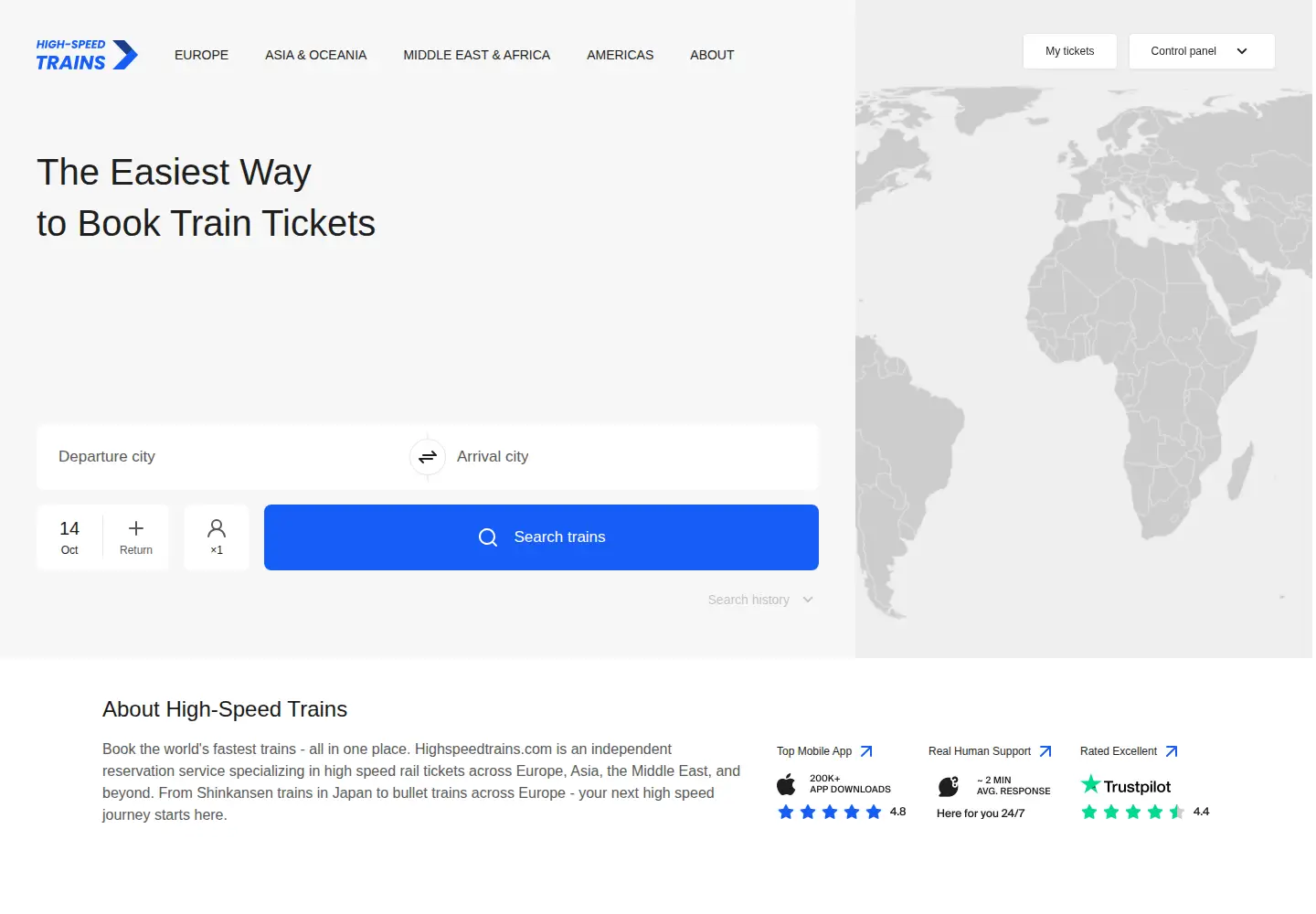The image size is (1316, 914).
Task: Open Real Human Support arrow link
Action: [x=1045, y=751]
